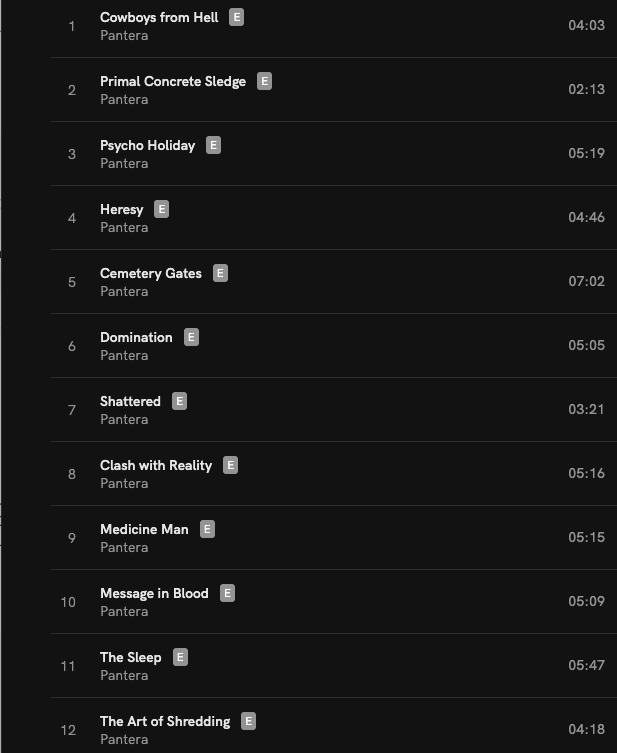
Task: Click the explicit badge beside Domination
Action: pos(191,337)
